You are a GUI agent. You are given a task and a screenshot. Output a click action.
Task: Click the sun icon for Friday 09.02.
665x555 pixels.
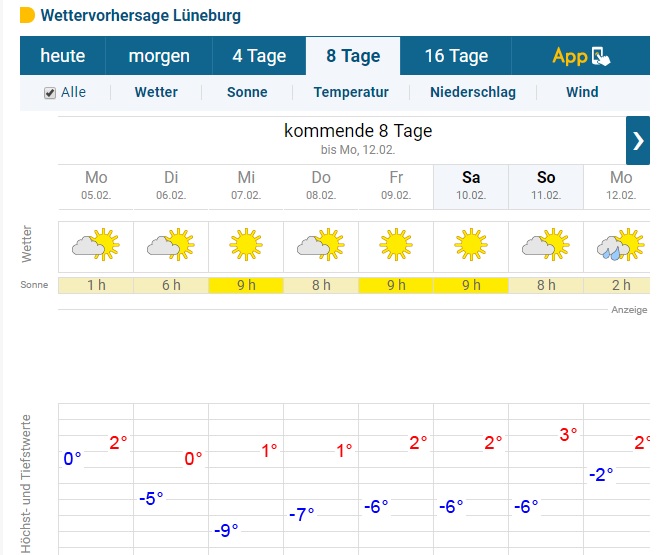396,245
